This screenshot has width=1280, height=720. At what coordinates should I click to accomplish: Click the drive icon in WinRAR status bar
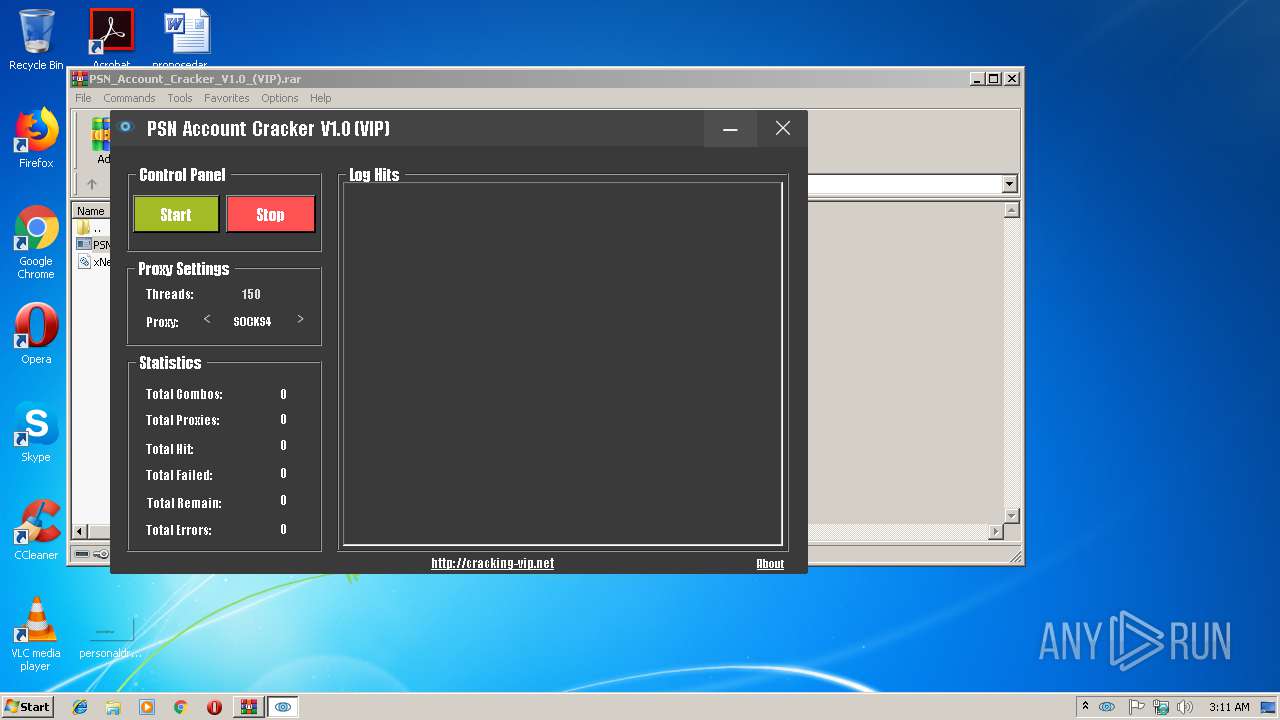click(82, 554)
